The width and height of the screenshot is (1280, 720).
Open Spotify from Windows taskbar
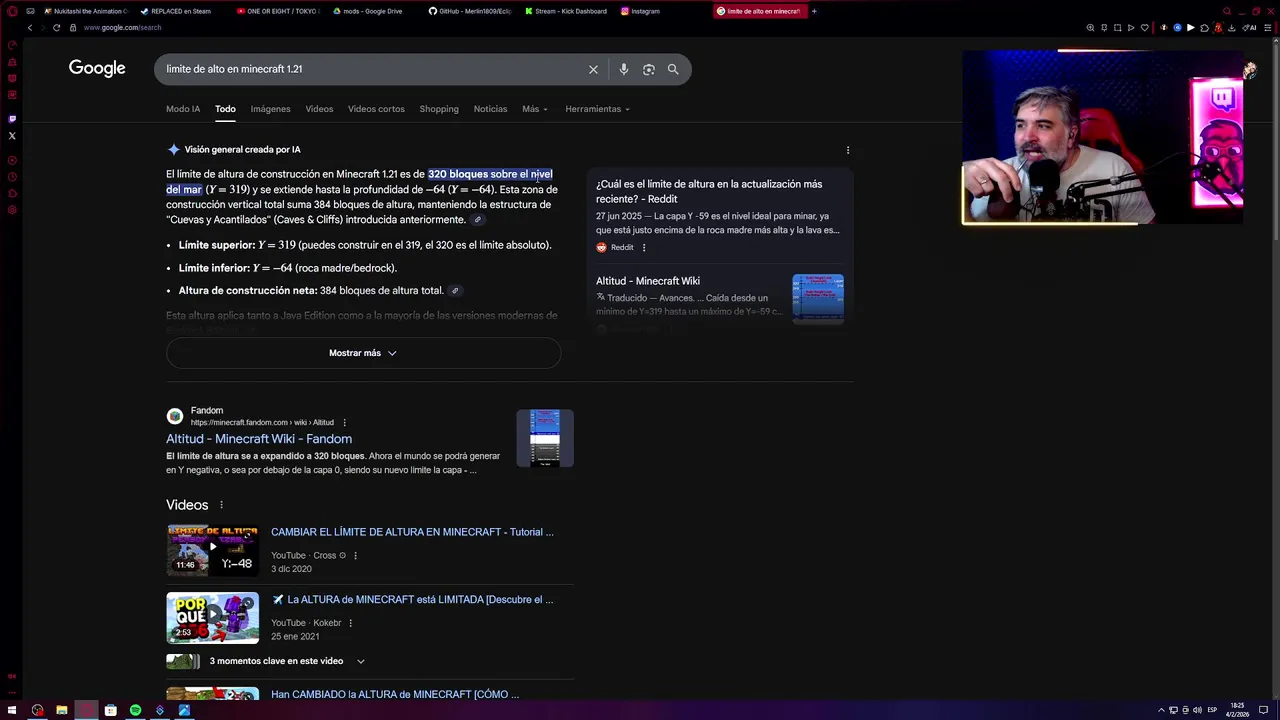[x=135, y=710]
